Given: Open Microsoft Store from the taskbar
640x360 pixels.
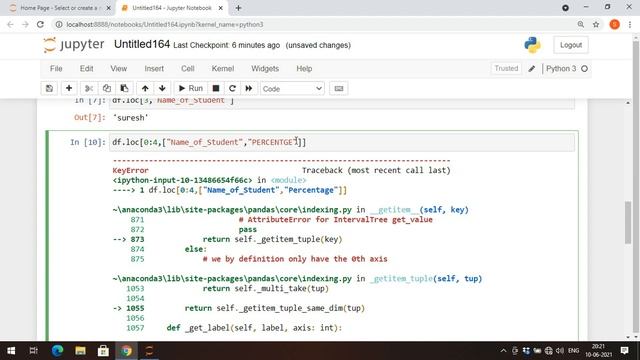Looking at the screenshot, I should (103, 351).
